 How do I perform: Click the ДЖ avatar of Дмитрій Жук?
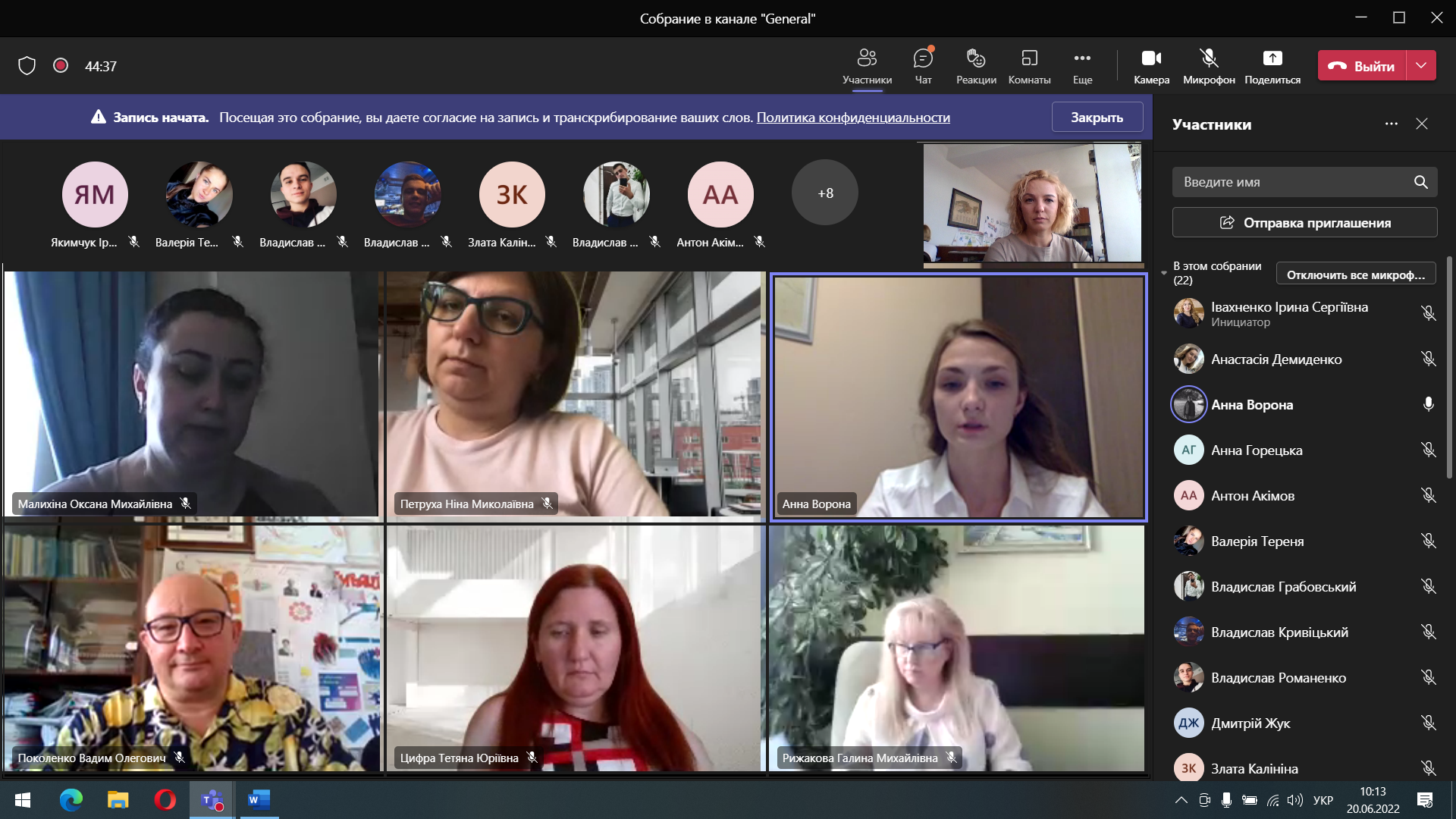tap(1188, 723)
